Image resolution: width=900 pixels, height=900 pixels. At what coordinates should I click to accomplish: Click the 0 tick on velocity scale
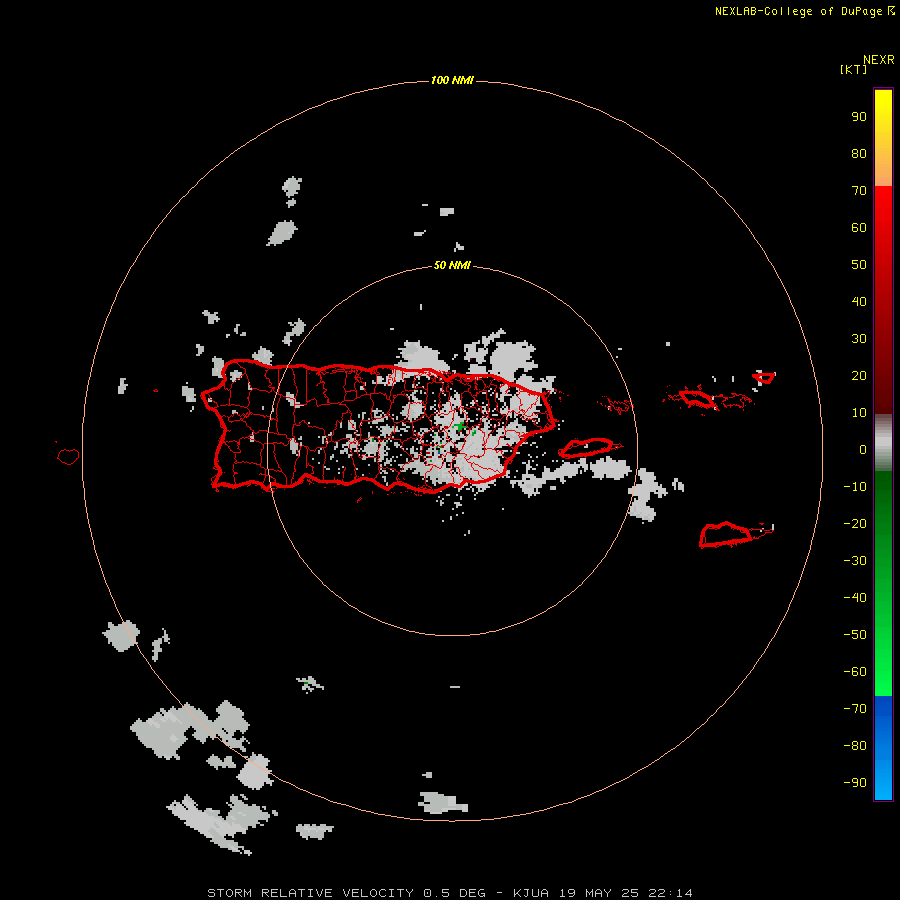pyautogui.click(x=863, y=449)
